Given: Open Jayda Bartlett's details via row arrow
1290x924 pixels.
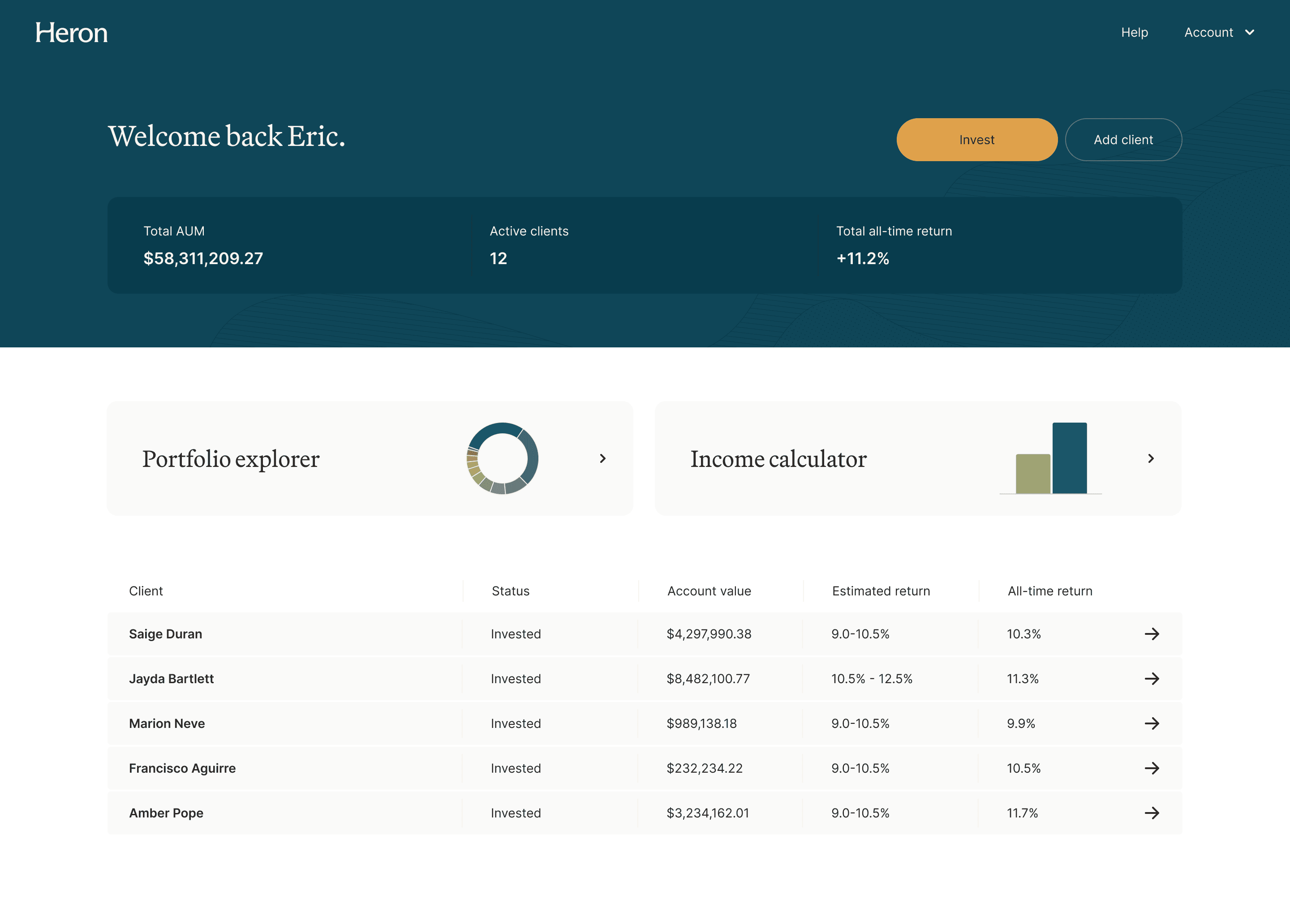Looking at the screenshot, I should (1153, 678).
